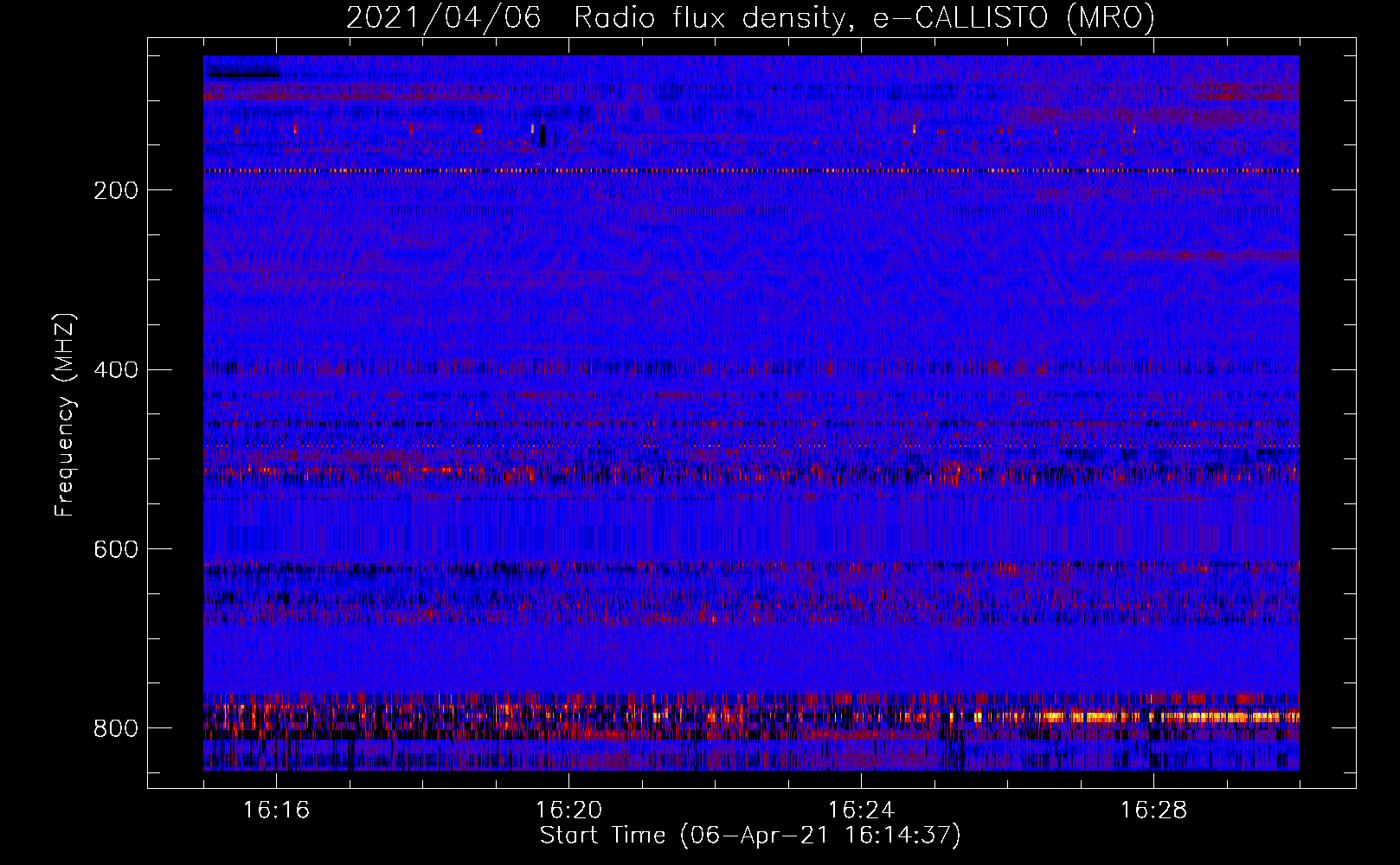Click the '16:20' time tick label
Screen dimensions: 1400x865
pos(568,811)
